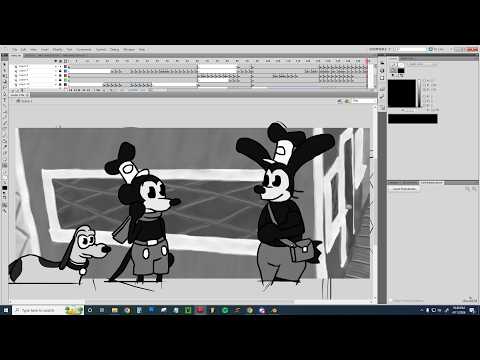Click the fill color bucket control in Color panel
The image size is (480, 360).
click(393, 70)
